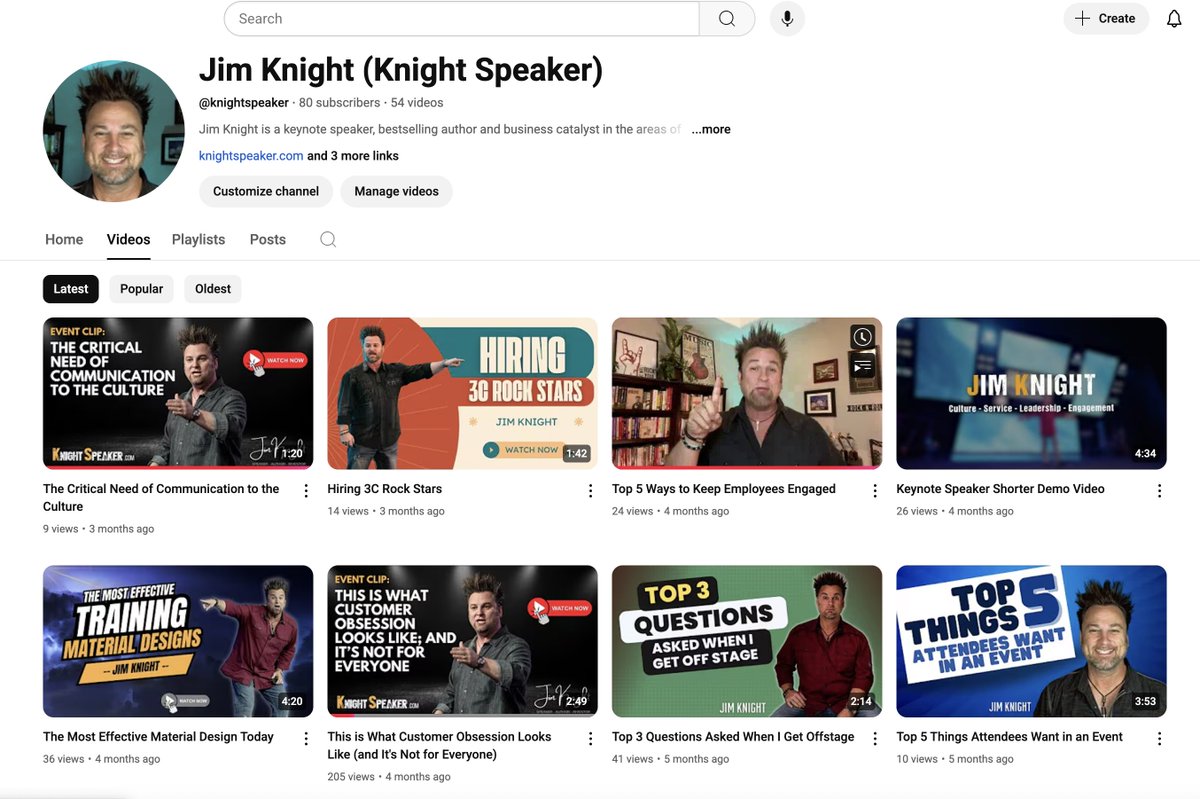Open Top 5 Things Attendees Want thumbnail

click(x=1031, y=642)
